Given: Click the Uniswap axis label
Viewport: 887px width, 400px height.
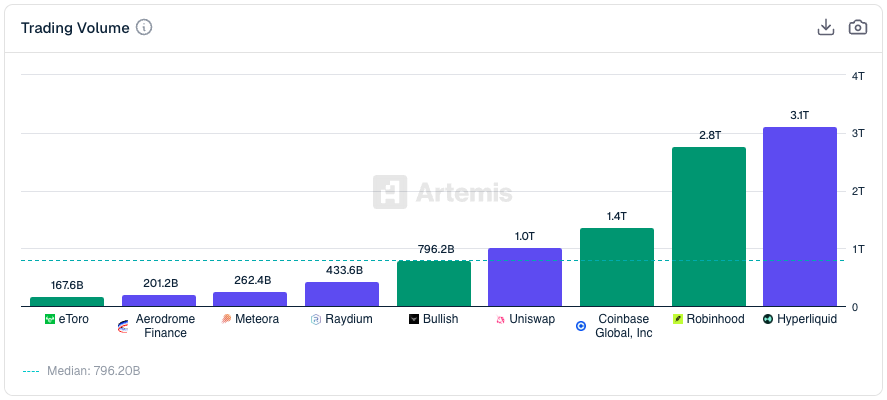Looking at the screenshot, I should click(x=532, y=319).
